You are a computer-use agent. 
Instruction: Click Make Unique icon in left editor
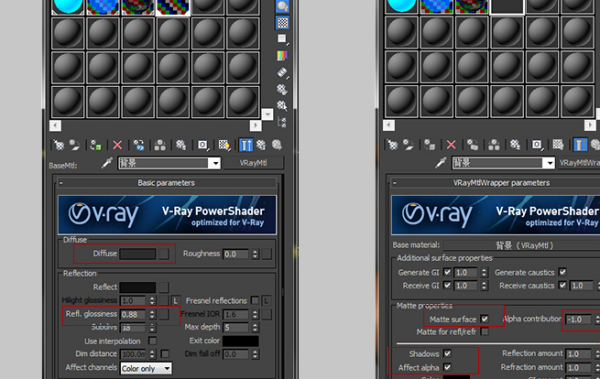[x=160, y=145]
